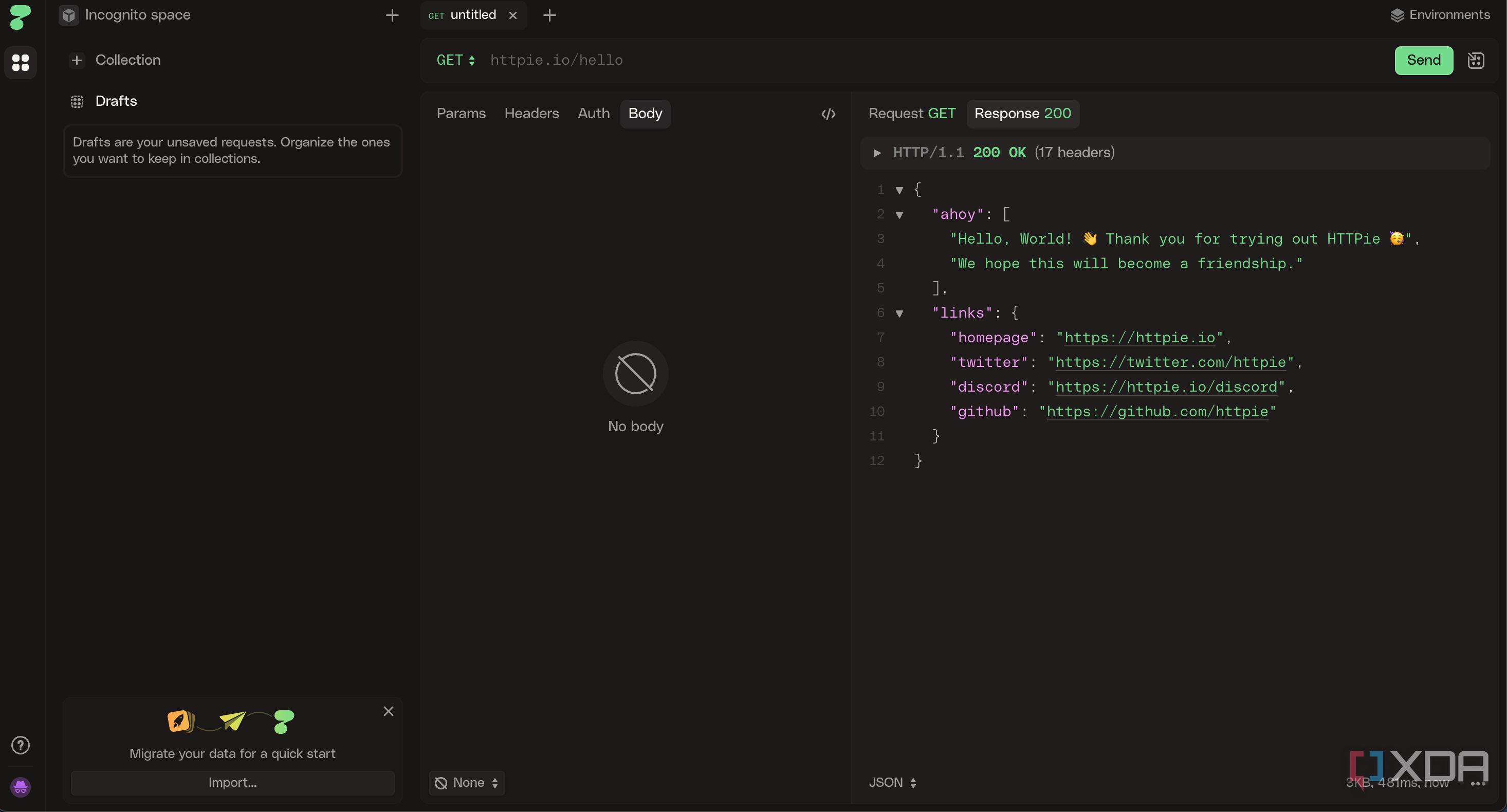This screenshot has height=812, width=1507.
Task: Close the untitled GET tab
Action: [x=512, y=15]
